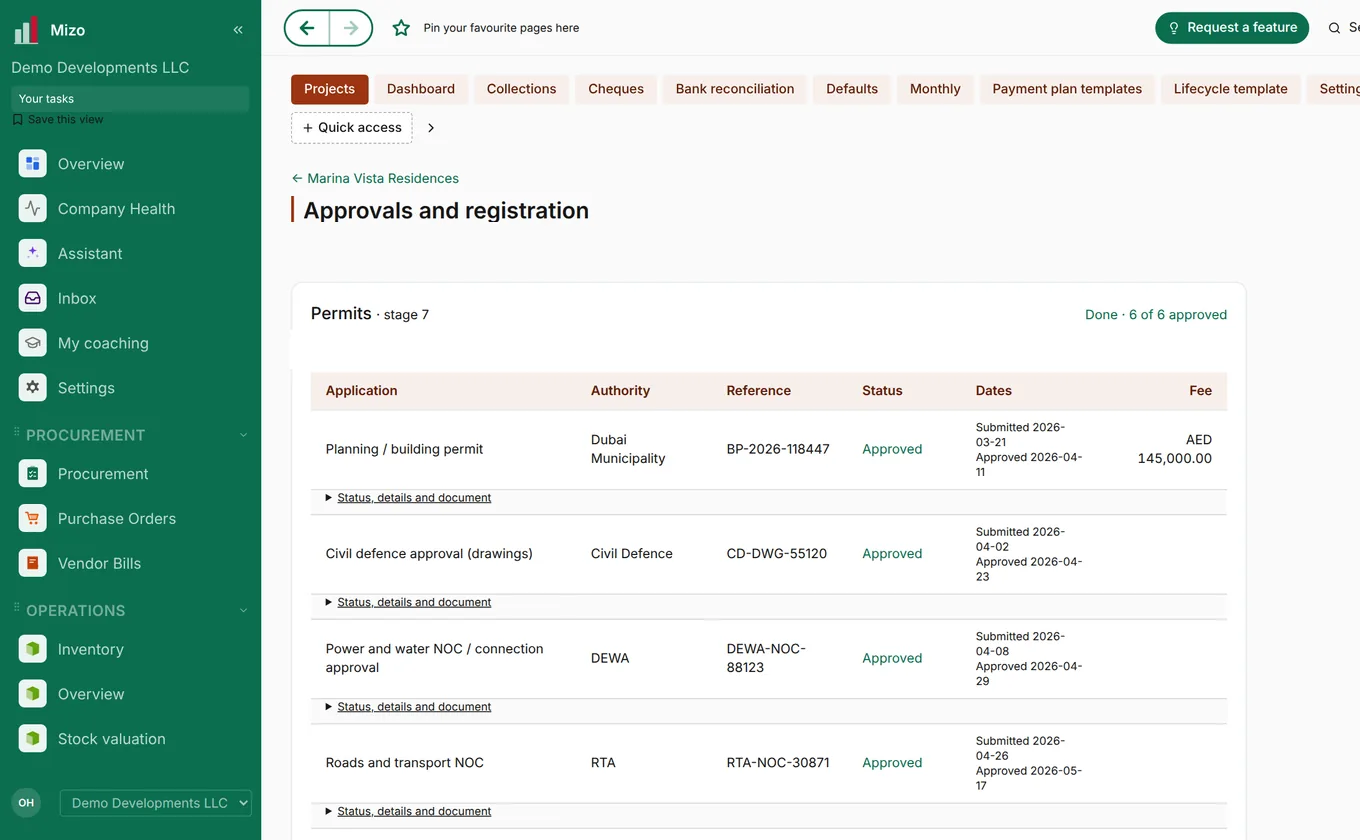
Task: Click the Request a feature button
Action: coord(1232,28)
